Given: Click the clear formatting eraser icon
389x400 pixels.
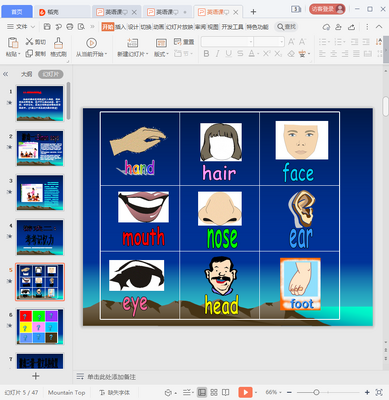Looking at the screenshot, I should tap(291, 53).
